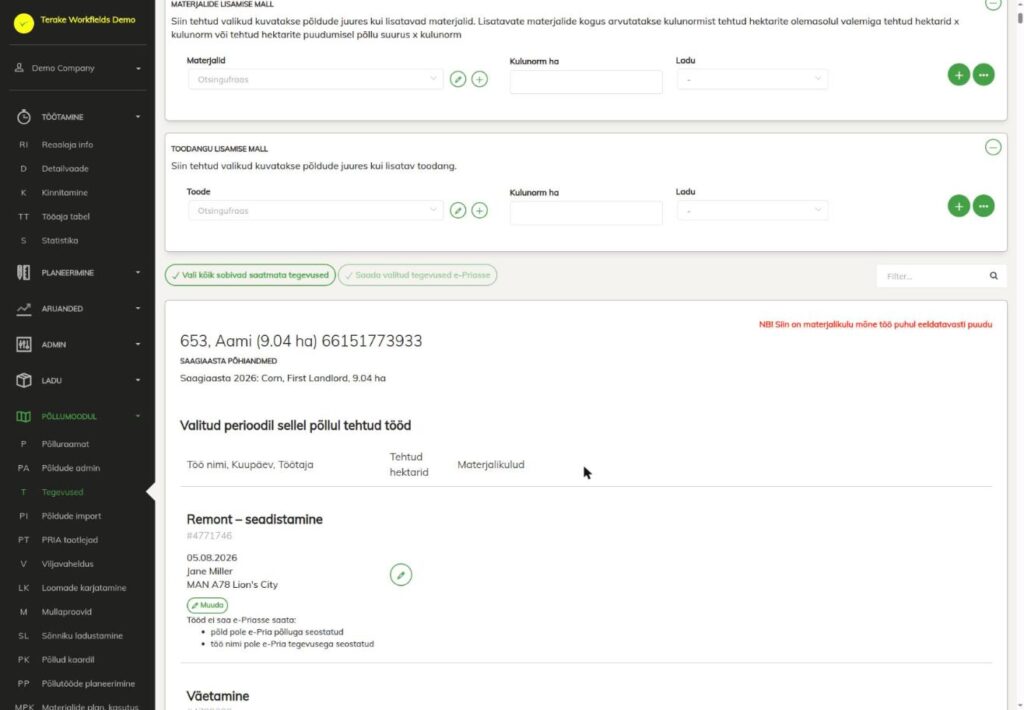Click Vali kõik sobivad saatmata tegevused
This screenshot has width=1024, height=710.
pos(250,275)
